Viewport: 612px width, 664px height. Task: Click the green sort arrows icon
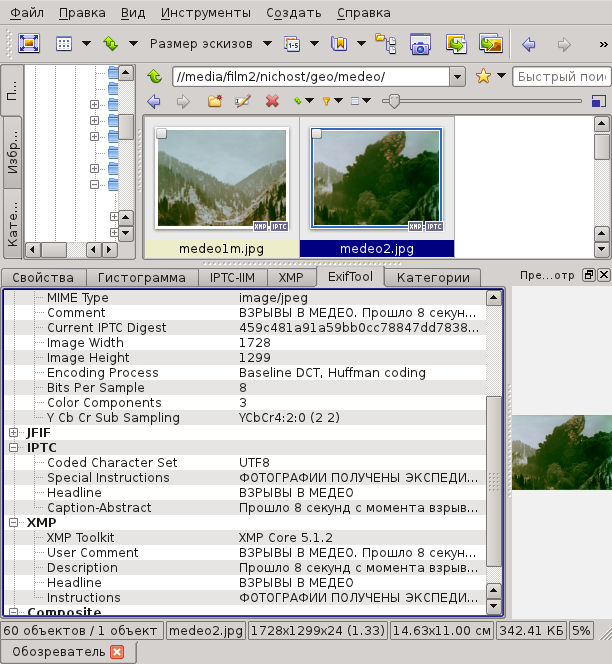tap(111, 43)
